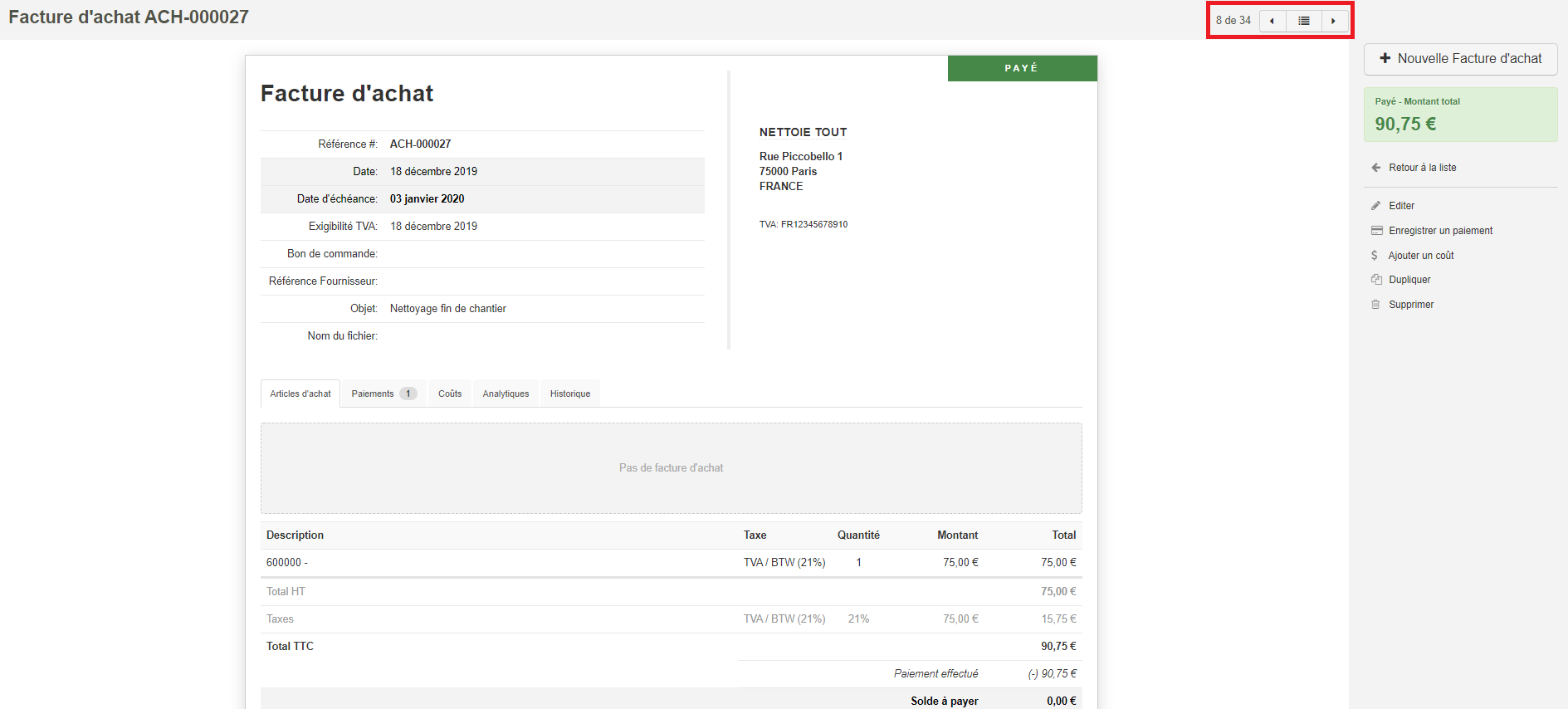The image size is (1568, 709).
Task: Click line description 600000 -
Action: (287, 563)
